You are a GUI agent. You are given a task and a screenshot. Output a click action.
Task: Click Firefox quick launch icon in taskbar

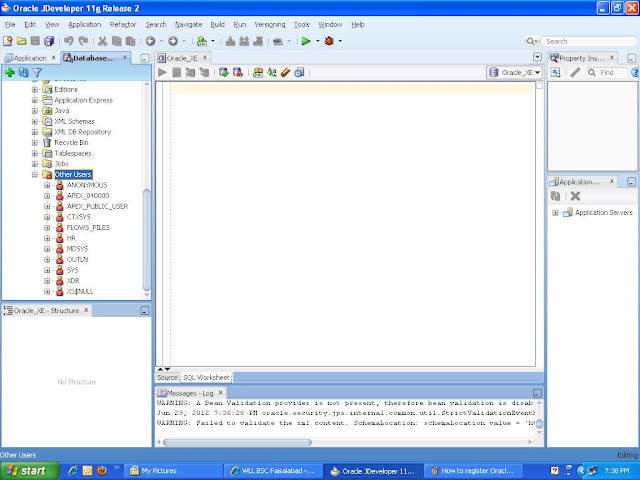(102, 471)
